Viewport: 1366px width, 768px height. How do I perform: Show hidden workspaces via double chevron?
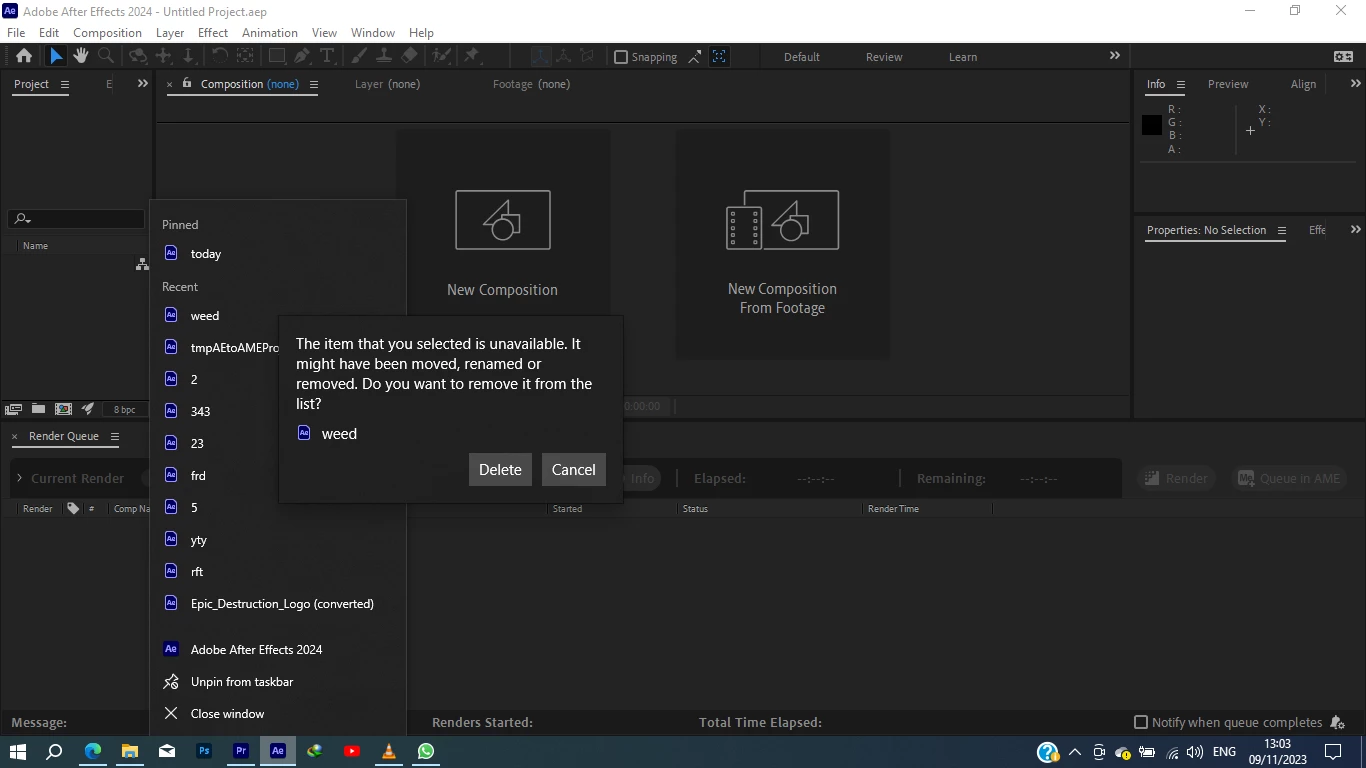[1115, 56]
